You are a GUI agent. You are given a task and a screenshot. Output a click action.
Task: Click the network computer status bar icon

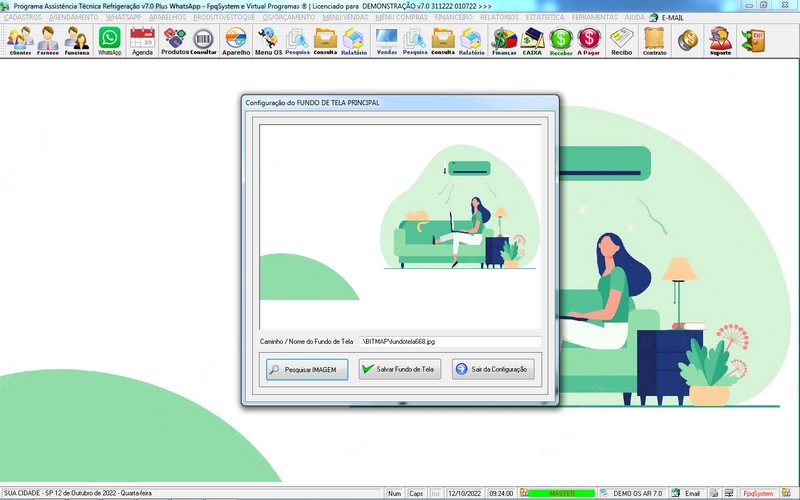730,493
